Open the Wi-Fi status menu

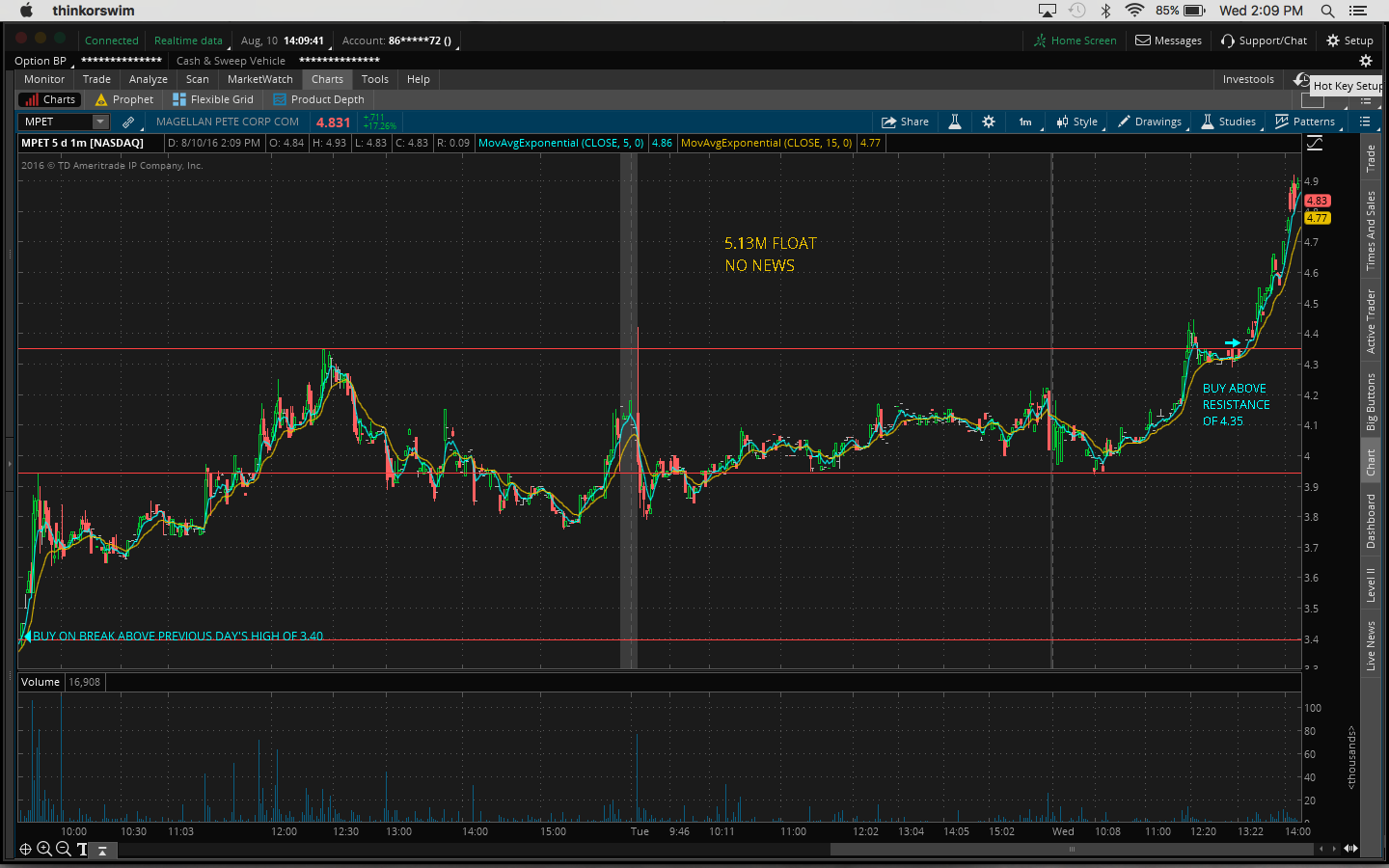(1134, 11)
